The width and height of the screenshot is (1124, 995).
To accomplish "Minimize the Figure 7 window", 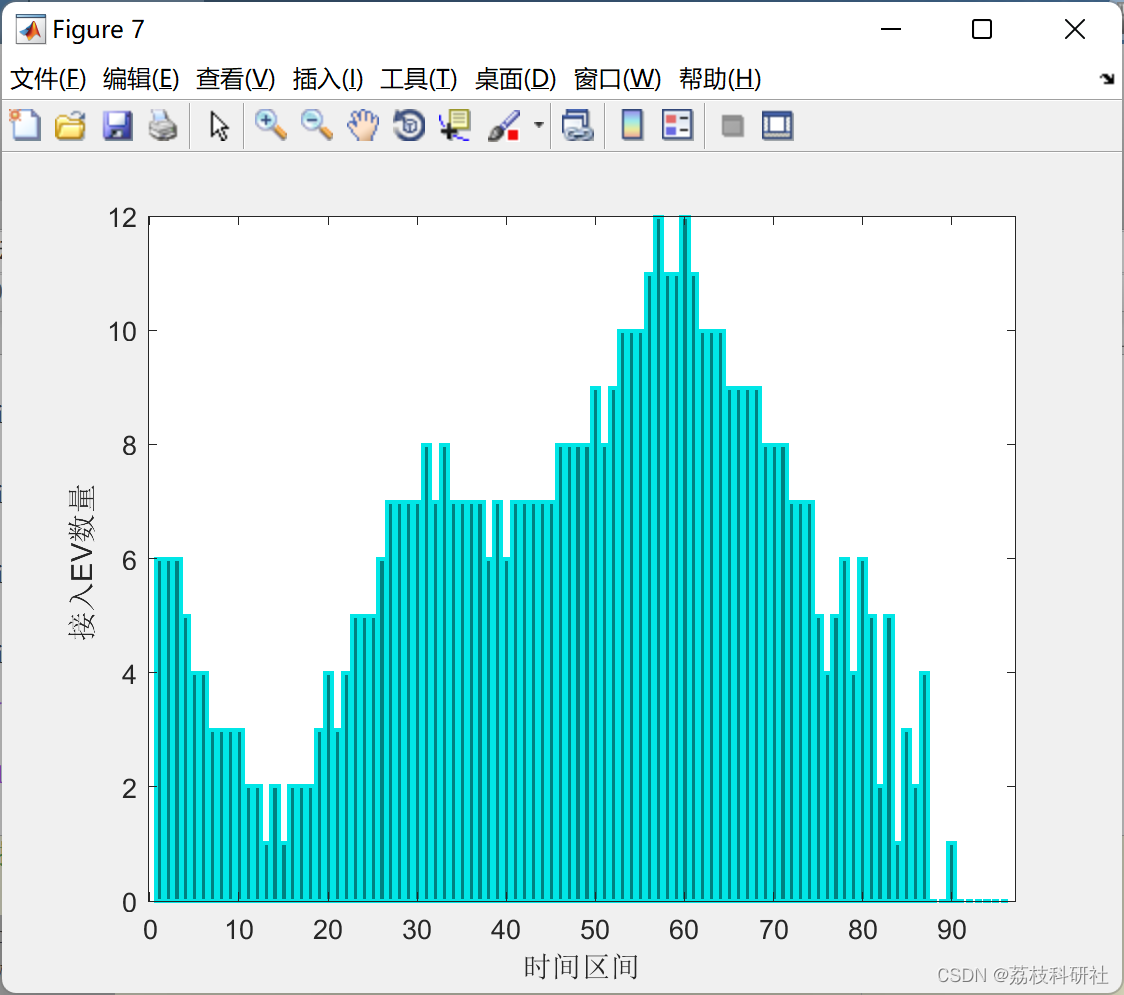I will [891, 29].
